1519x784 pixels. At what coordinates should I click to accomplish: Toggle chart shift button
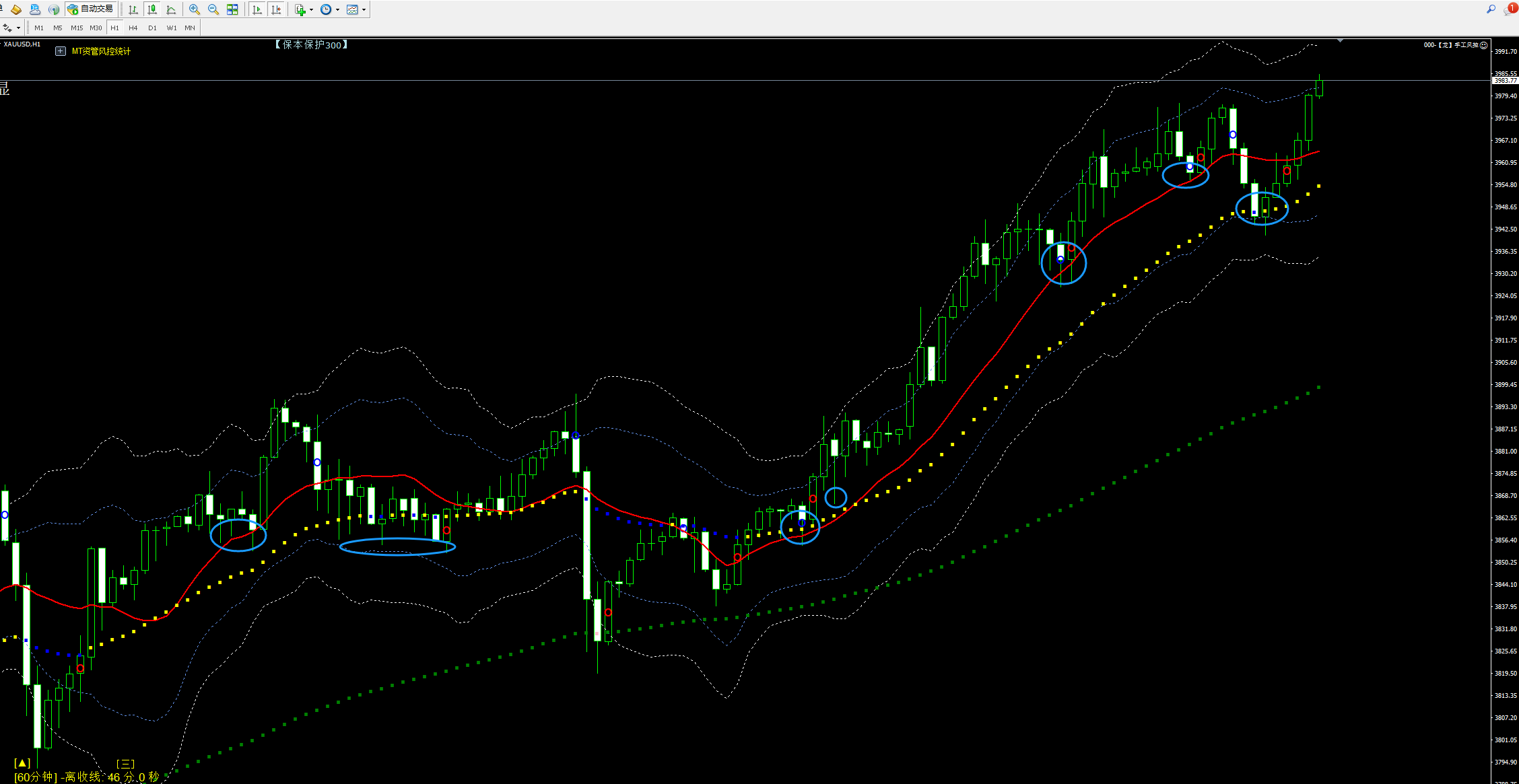coord(276,9)
